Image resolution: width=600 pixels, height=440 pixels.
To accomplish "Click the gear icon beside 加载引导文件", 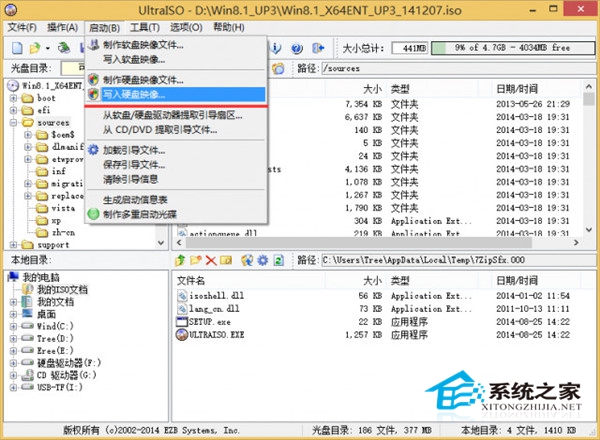I will 93,150.
